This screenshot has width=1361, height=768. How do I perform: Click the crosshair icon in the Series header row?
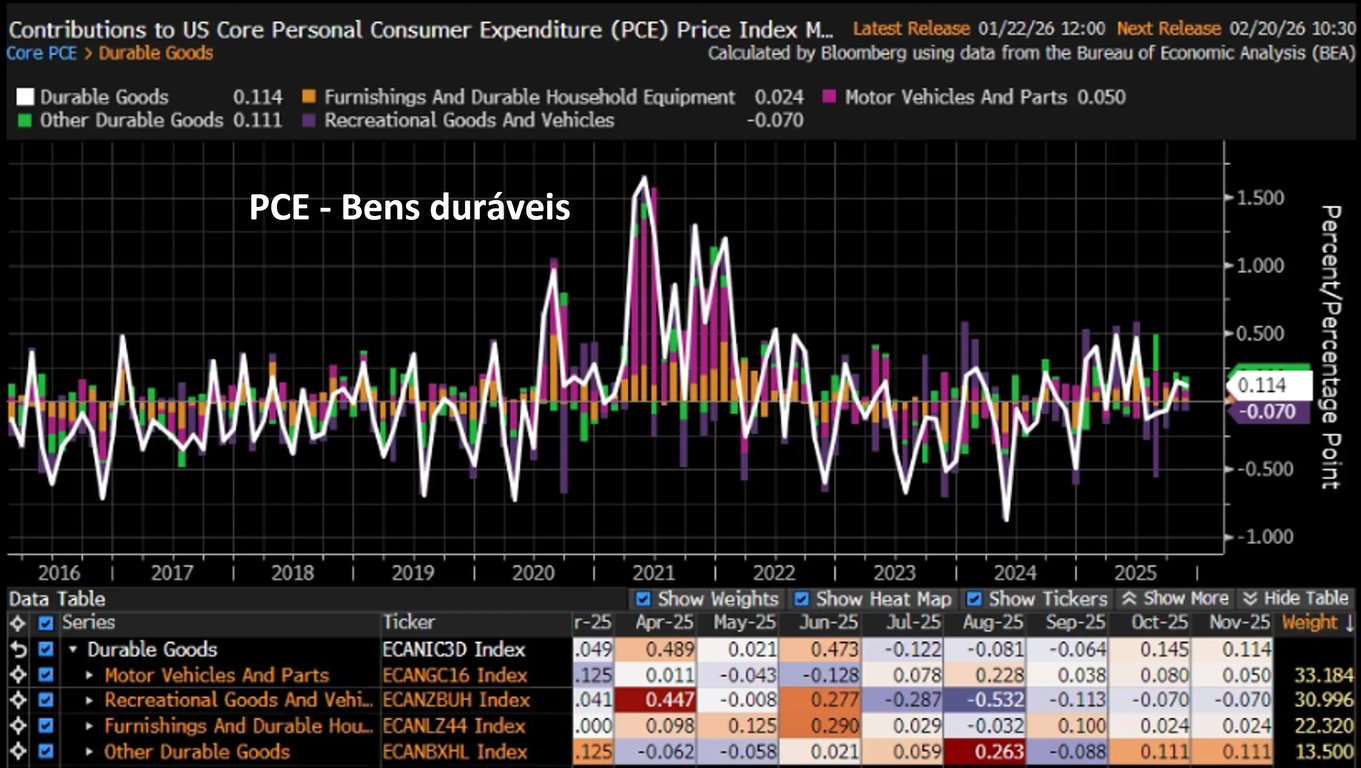pyautogui.click(x=16, y=622)
